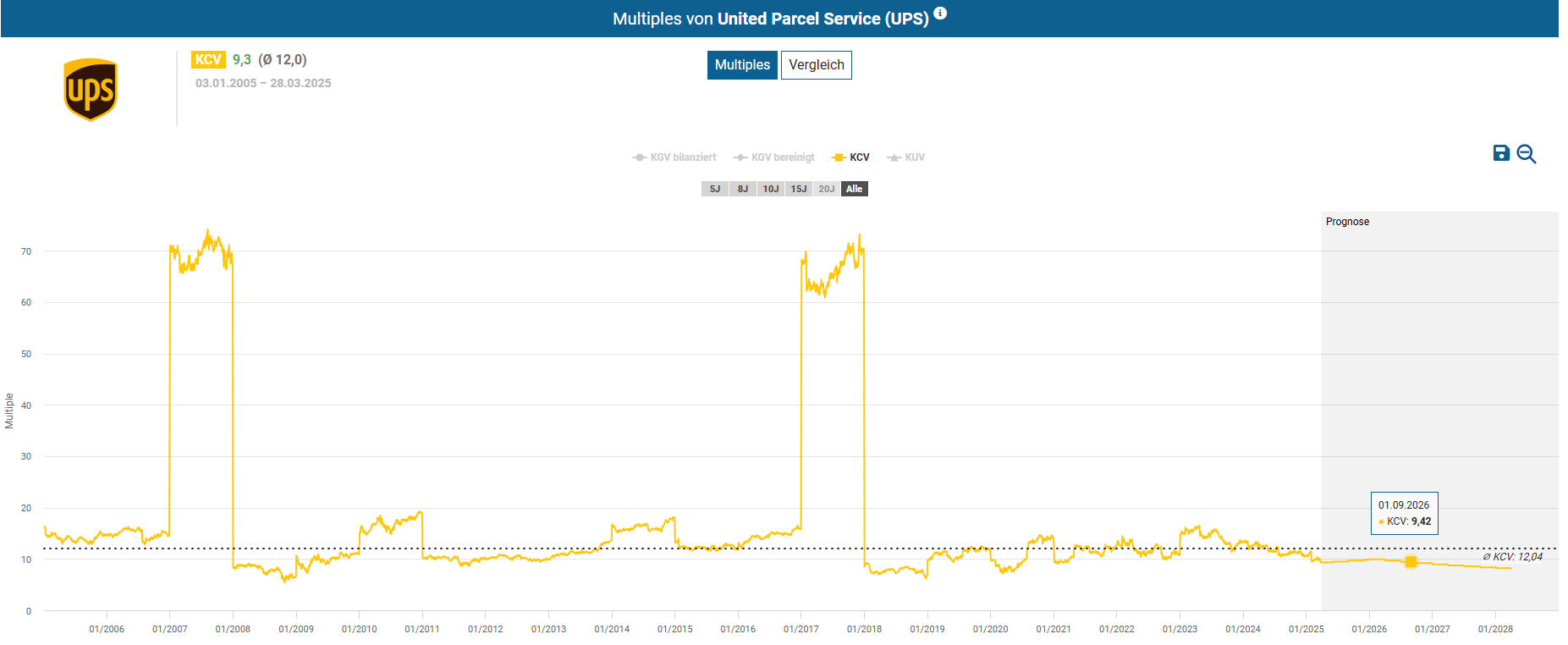The height and width of the screenshot is (645, 1568).
Task: Select the 8J time range
Action: (743, 189)
